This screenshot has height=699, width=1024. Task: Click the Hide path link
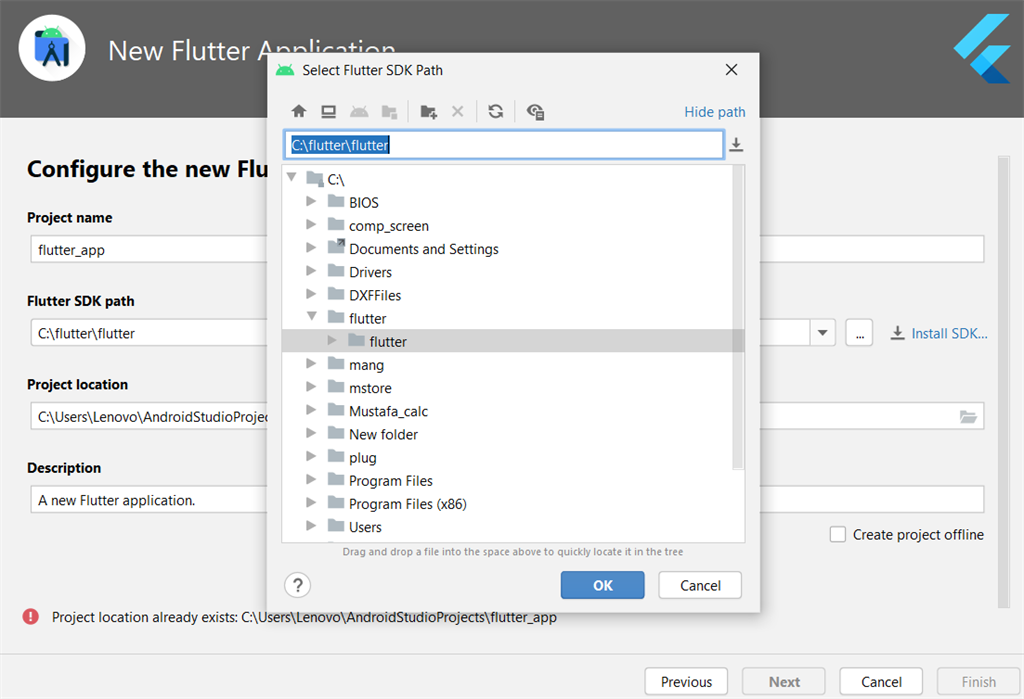tap(714, 112)
